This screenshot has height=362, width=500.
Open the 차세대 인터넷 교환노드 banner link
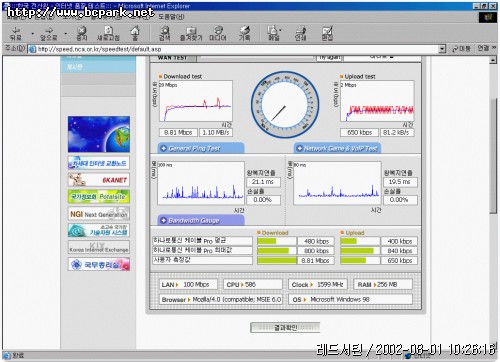pos(99,163)
